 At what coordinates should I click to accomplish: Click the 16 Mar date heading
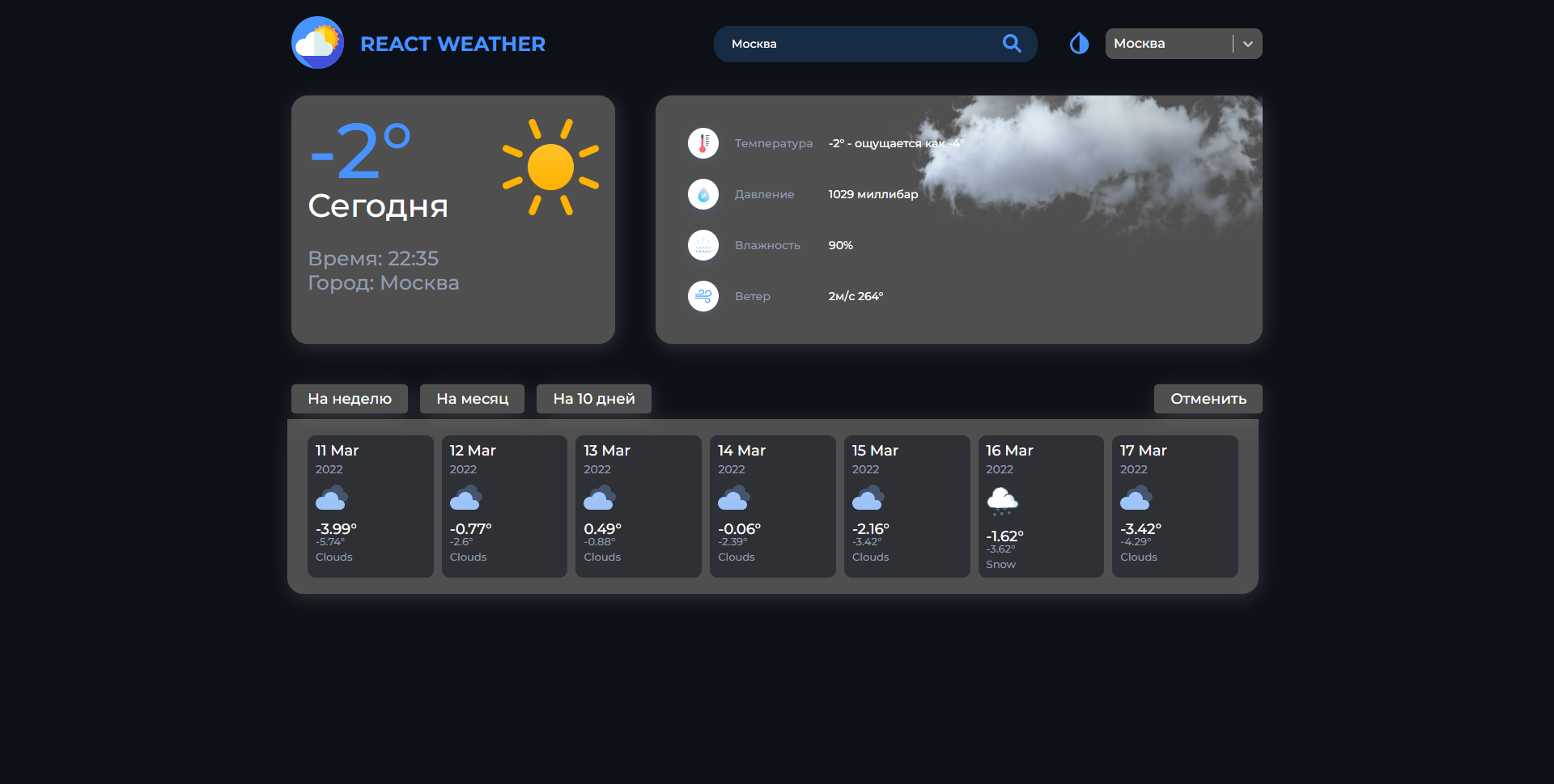(1009, 451)
